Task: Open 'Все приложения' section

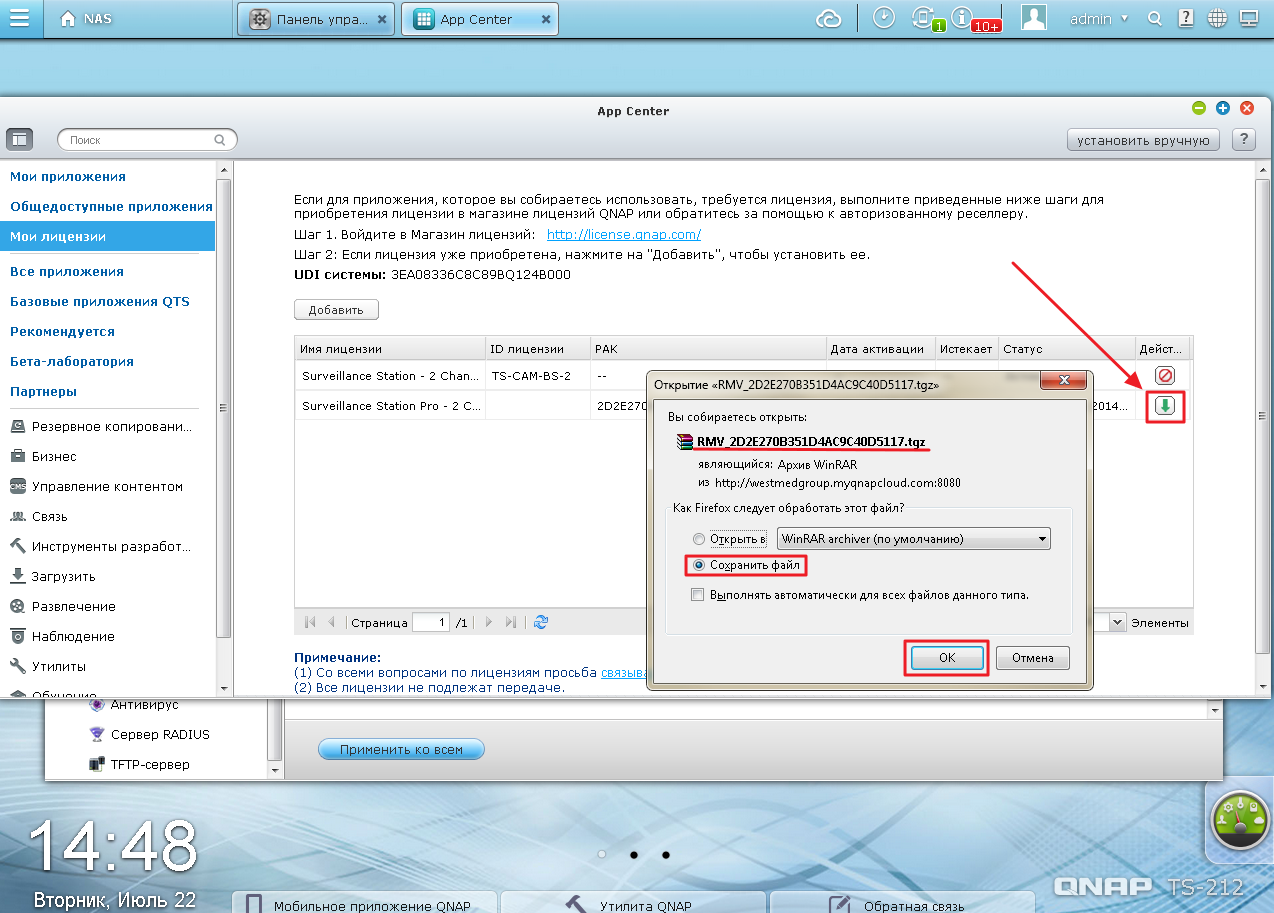Action: [67, 271]
